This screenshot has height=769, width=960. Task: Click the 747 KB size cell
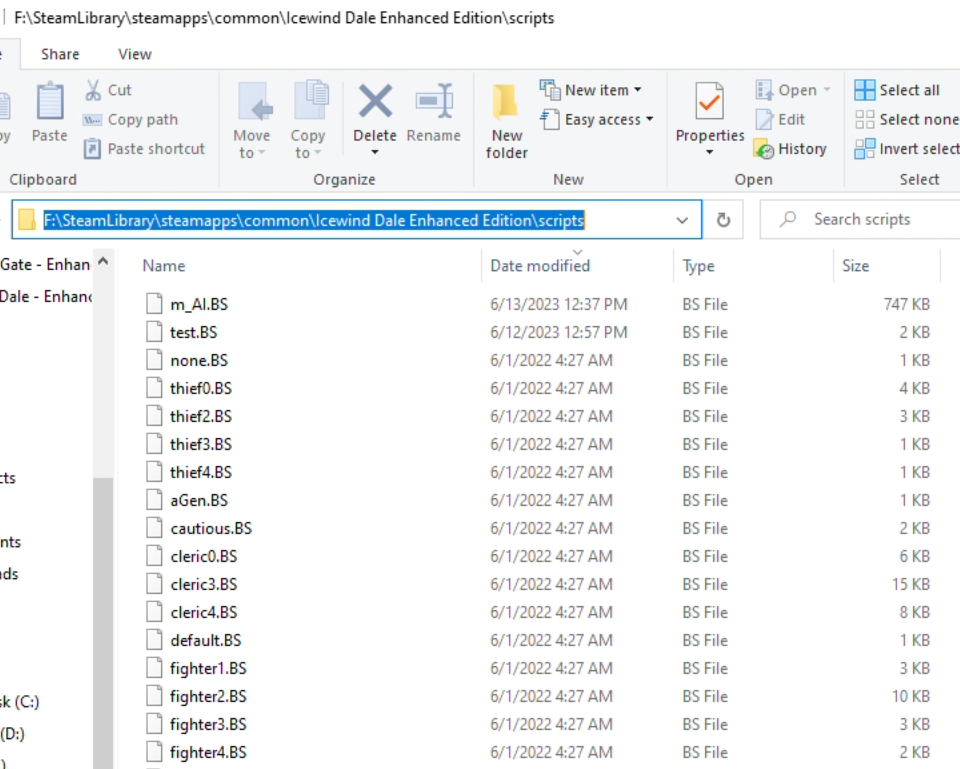point(907,304)
